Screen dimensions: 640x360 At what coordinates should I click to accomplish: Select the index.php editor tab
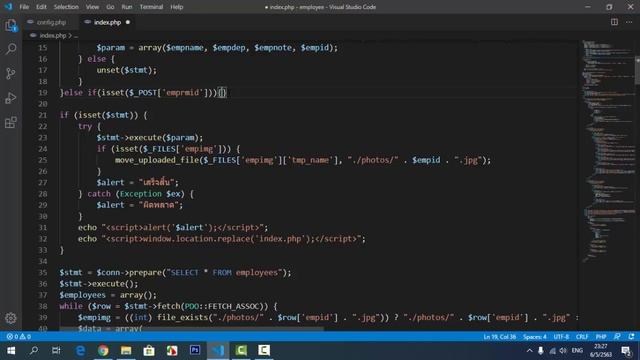107,22
